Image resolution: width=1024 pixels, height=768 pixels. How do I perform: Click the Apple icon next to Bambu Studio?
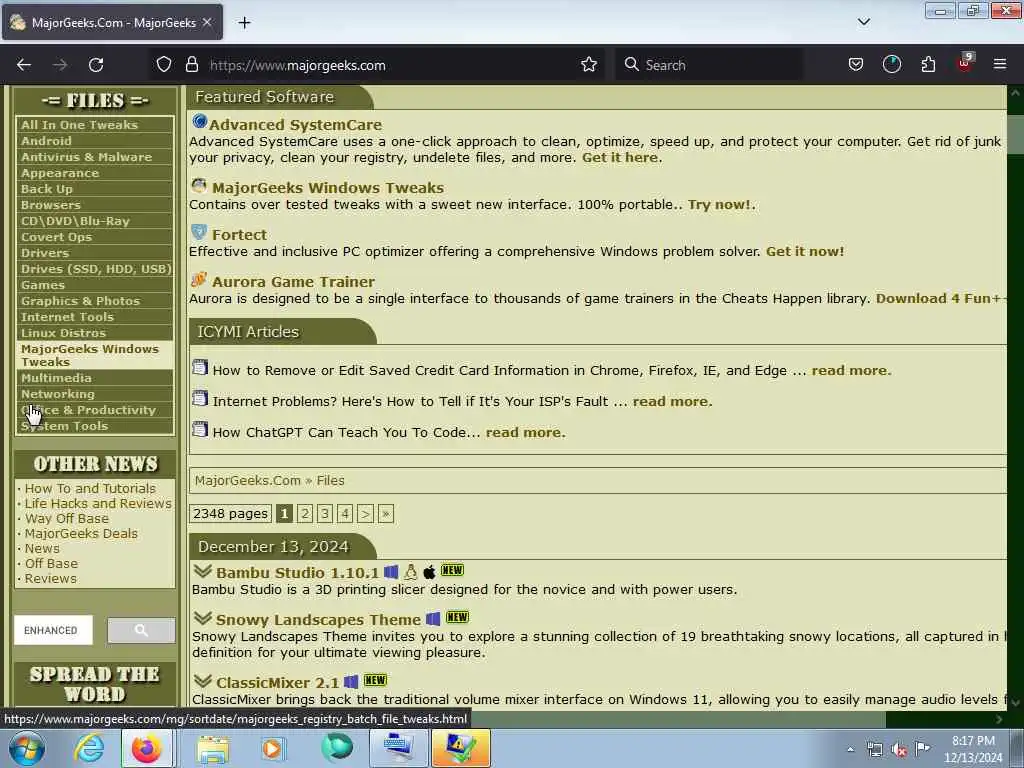[429, 573]
